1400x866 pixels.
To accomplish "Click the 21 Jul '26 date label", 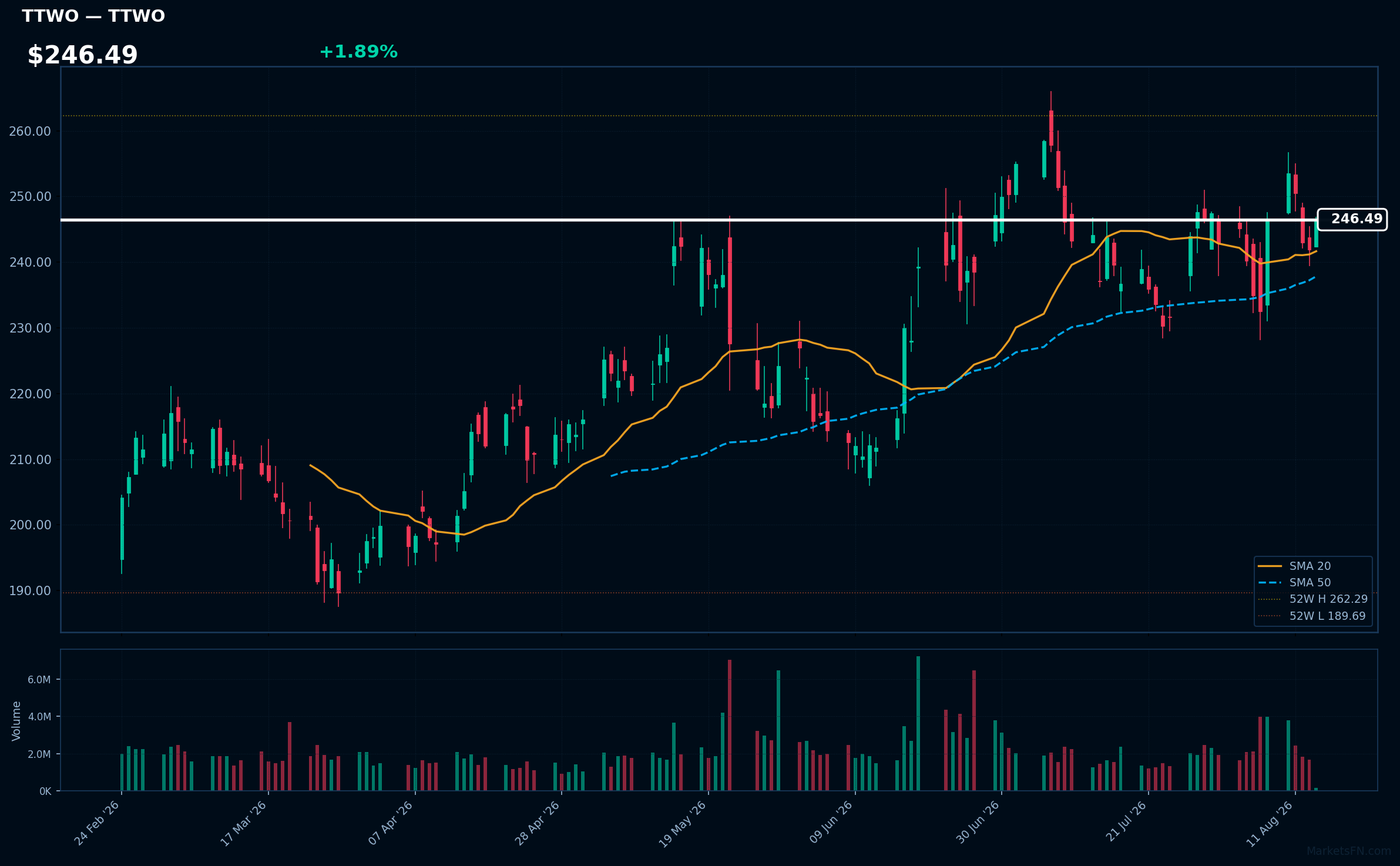I will pos(1126,821).
